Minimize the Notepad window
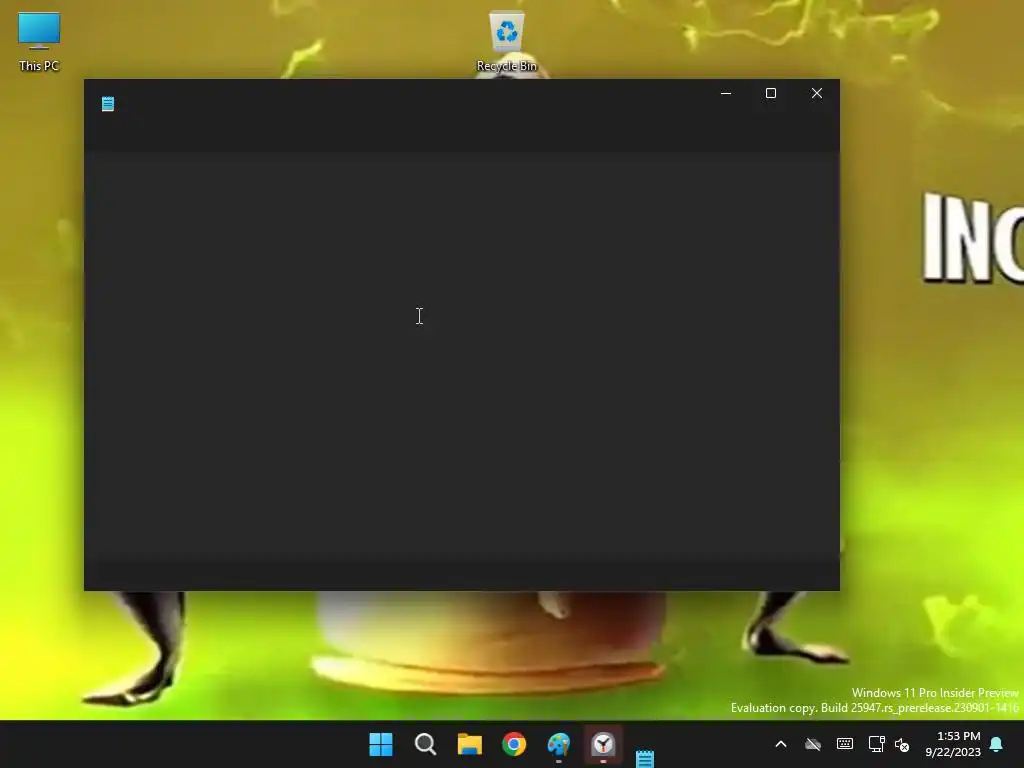1024x768 pixels. coord(726,93)
